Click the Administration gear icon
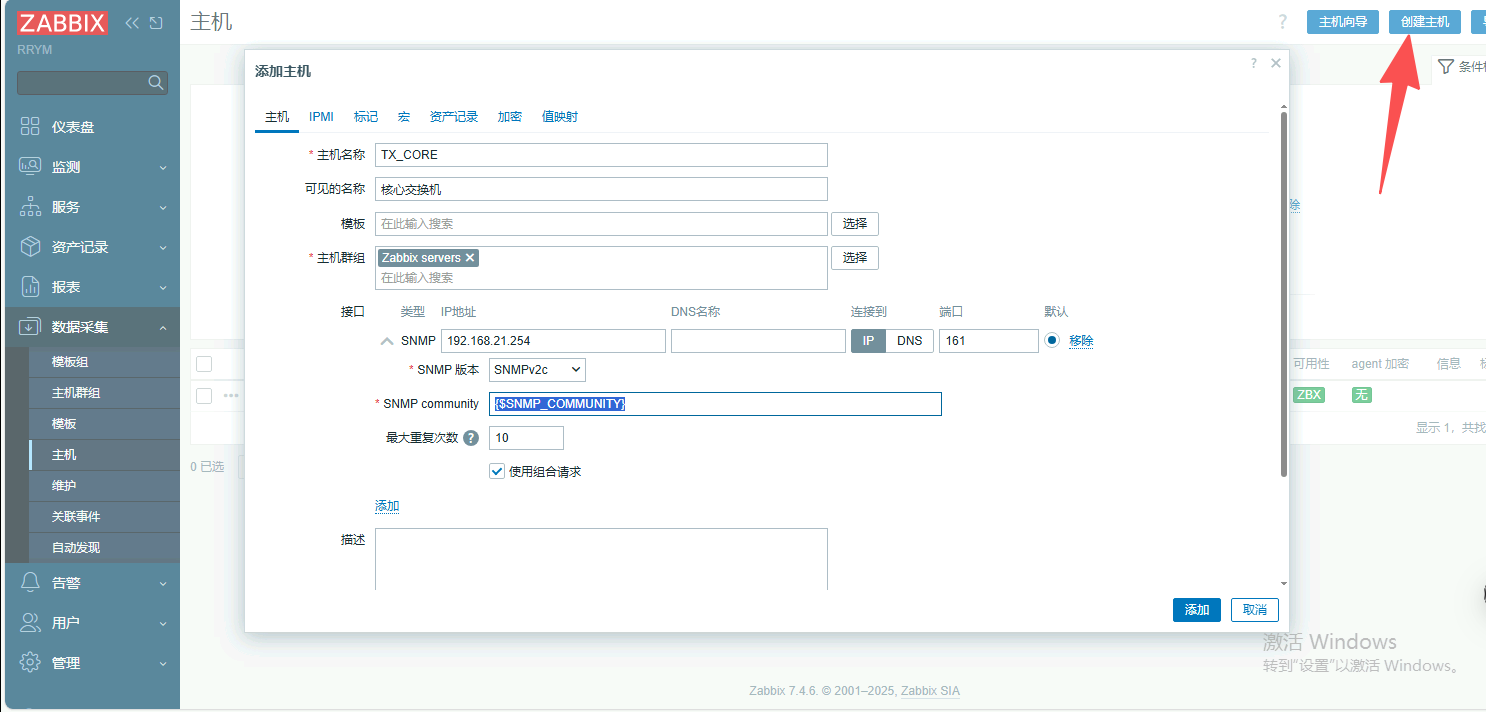Viewport: 1486px width, 712px height. tap(30, 662)
